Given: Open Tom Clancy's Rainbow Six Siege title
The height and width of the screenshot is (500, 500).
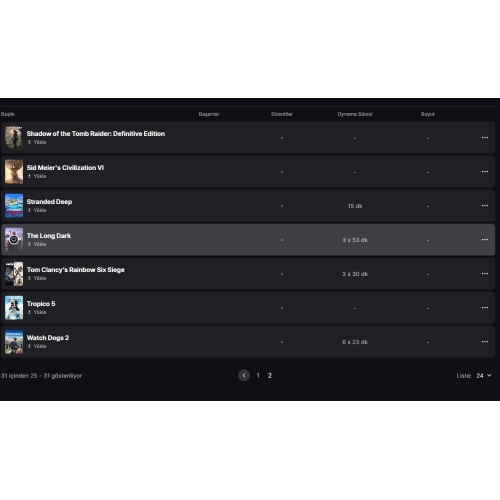Looking at the screenshot, I should coord(76,270).
